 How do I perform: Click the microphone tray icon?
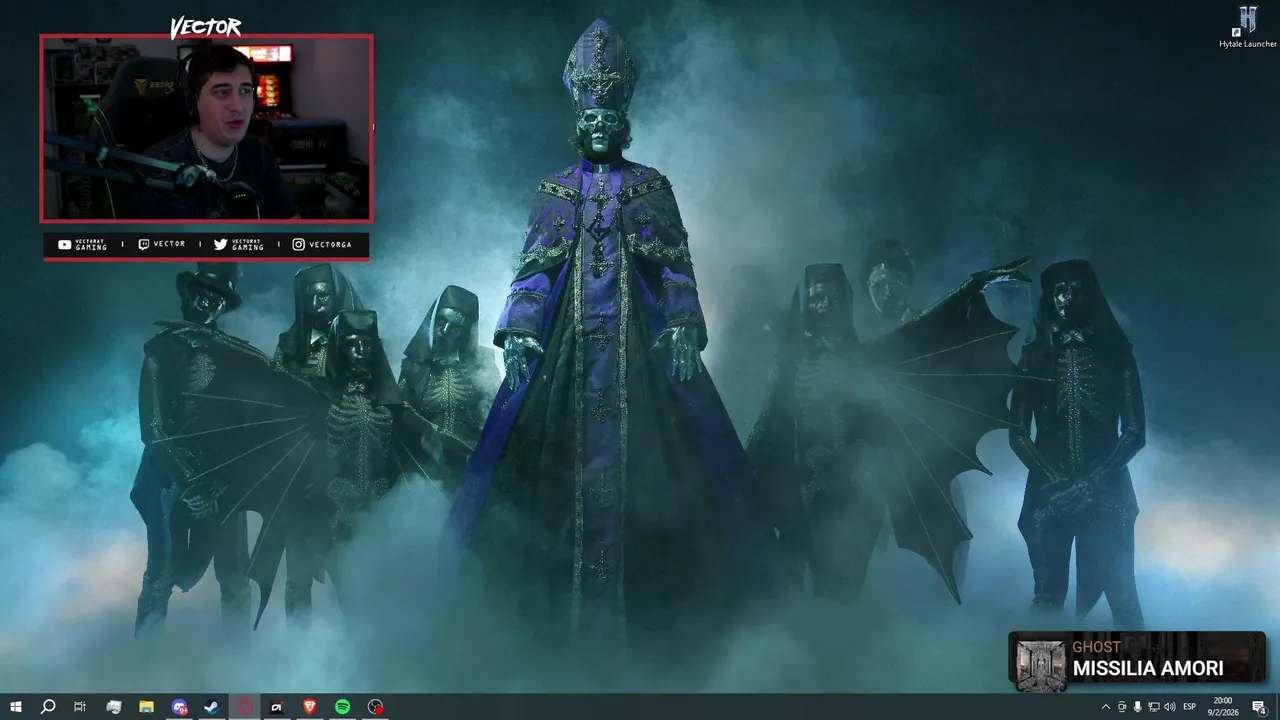coord(1138,707)
